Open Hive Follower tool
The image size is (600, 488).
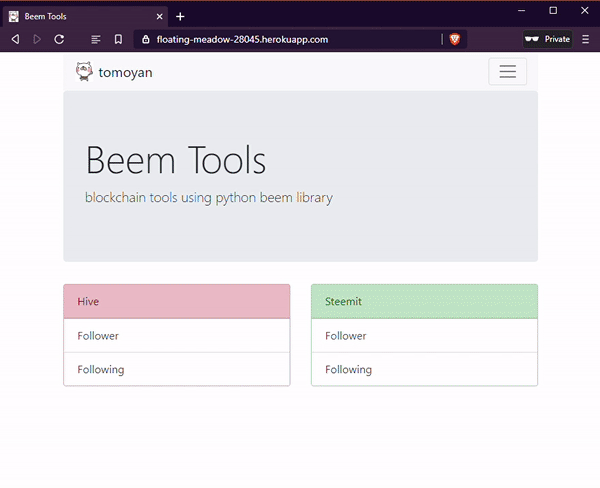177,336
